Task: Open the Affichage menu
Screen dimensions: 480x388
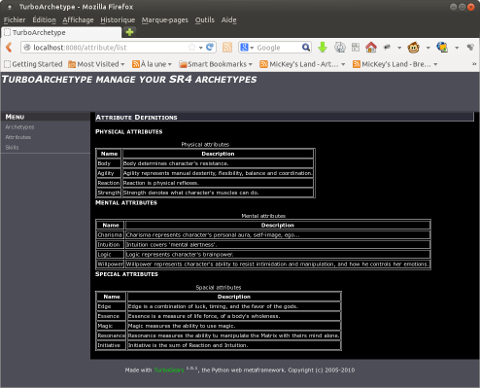Action: point(78,20)
